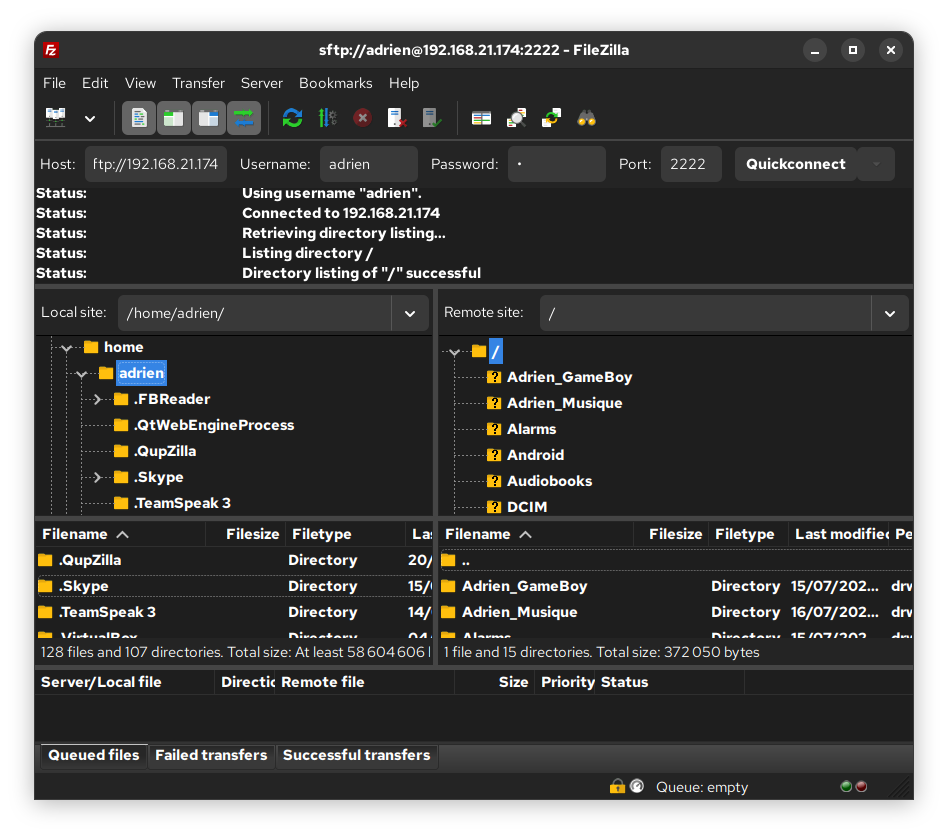Click into the Password field
The width and height of the screenshot is (948, 837).
pos(556,164)
